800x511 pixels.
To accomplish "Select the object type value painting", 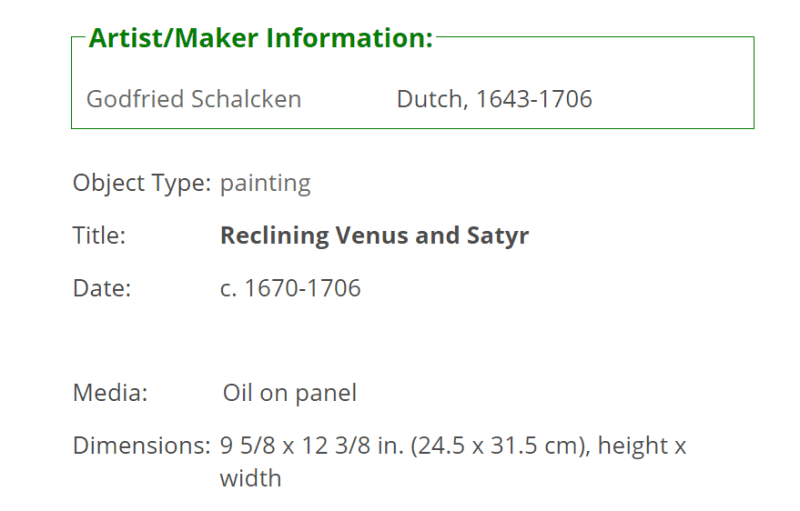I will point(265,184).
